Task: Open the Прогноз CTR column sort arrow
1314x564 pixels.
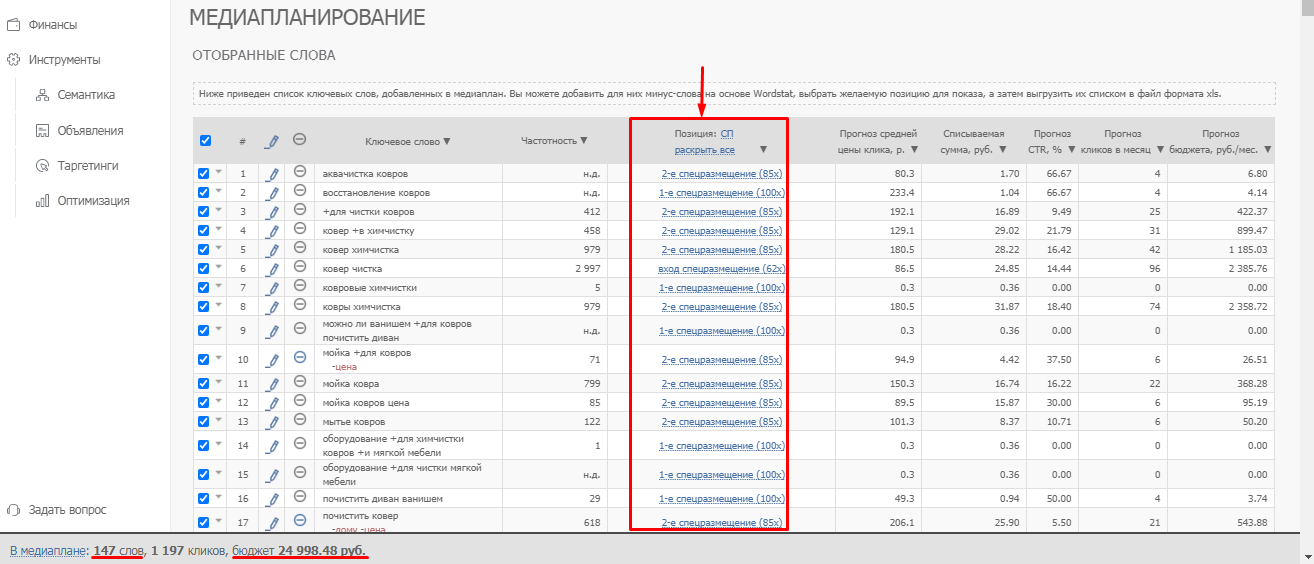Action: pos(1071,150)
